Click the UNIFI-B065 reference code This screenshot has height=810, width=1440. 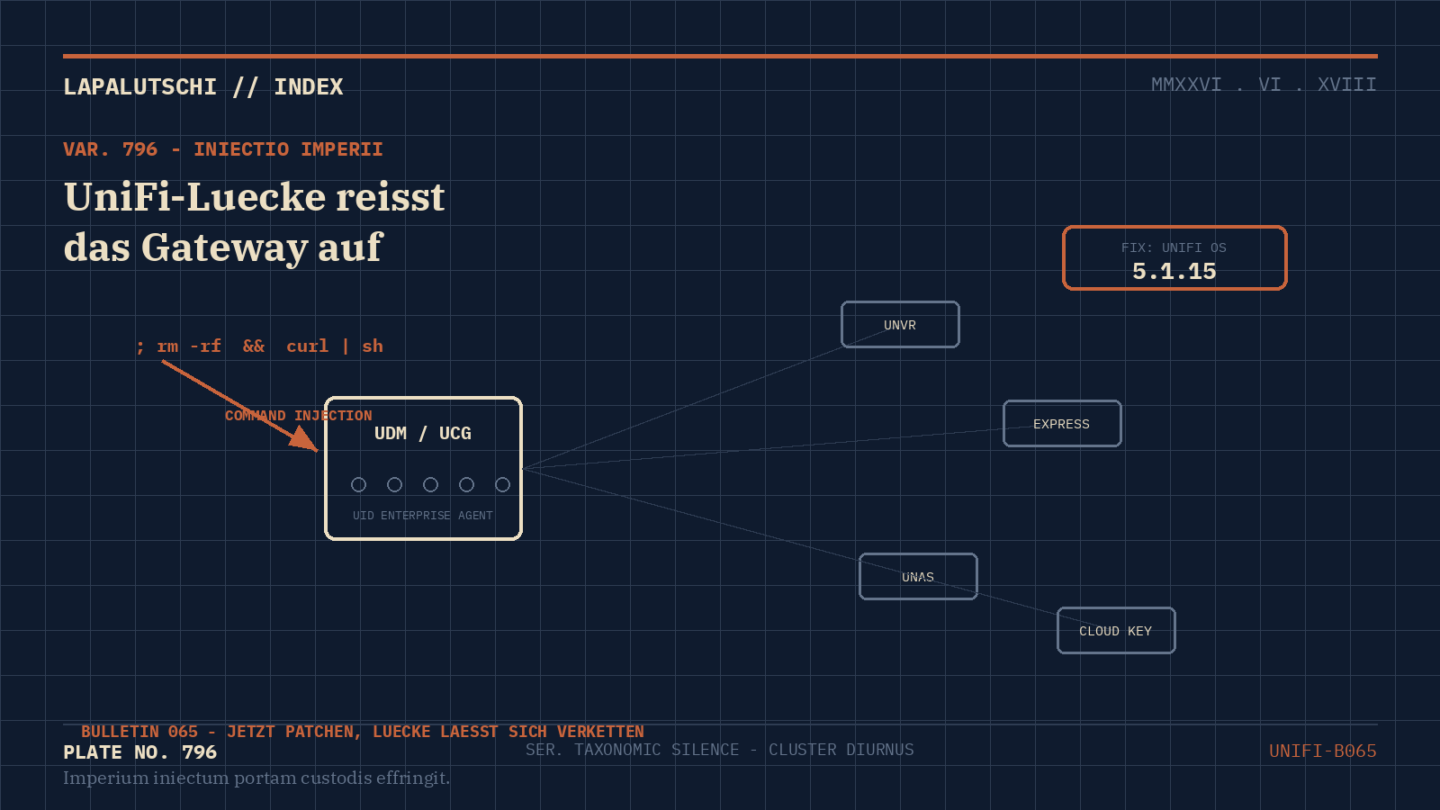(1323, 751)
